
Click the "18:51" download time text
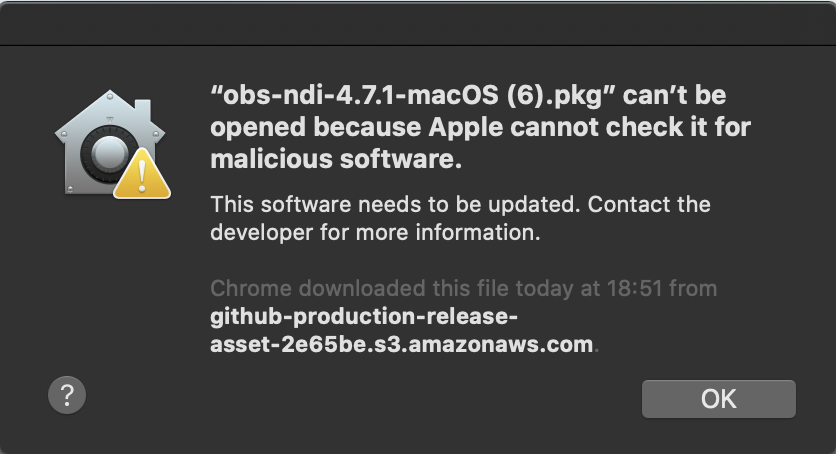pos(634,288)
